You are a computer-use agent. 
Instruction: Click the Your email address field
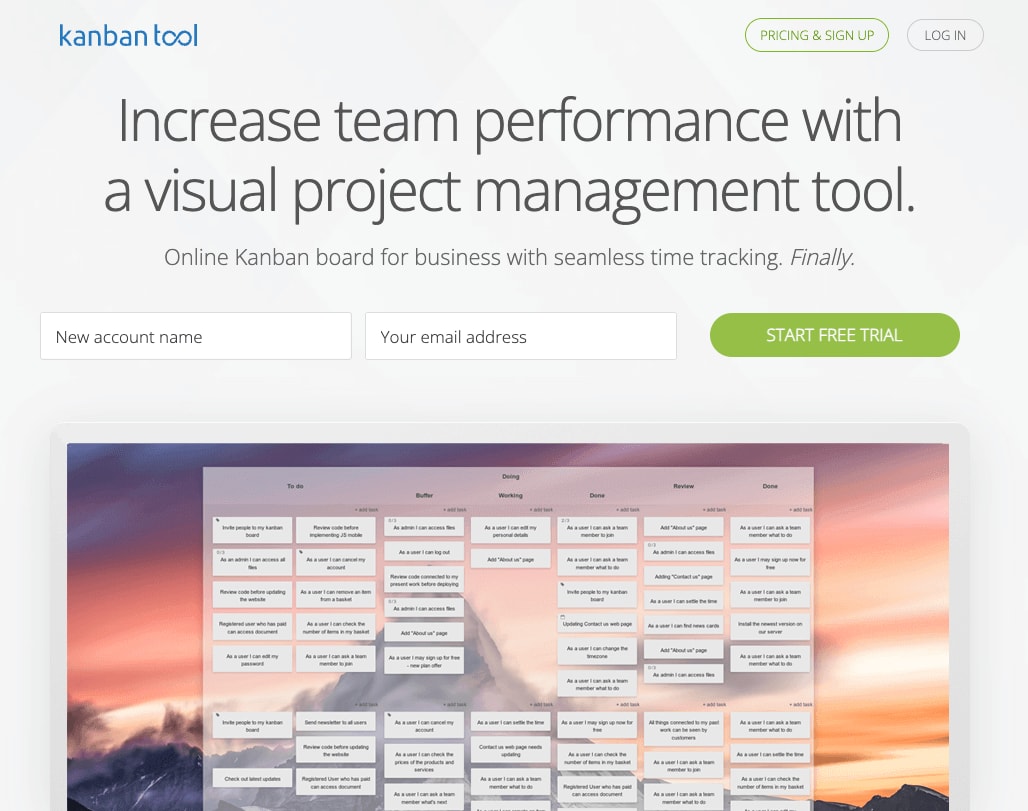click(x=521, y=336)
